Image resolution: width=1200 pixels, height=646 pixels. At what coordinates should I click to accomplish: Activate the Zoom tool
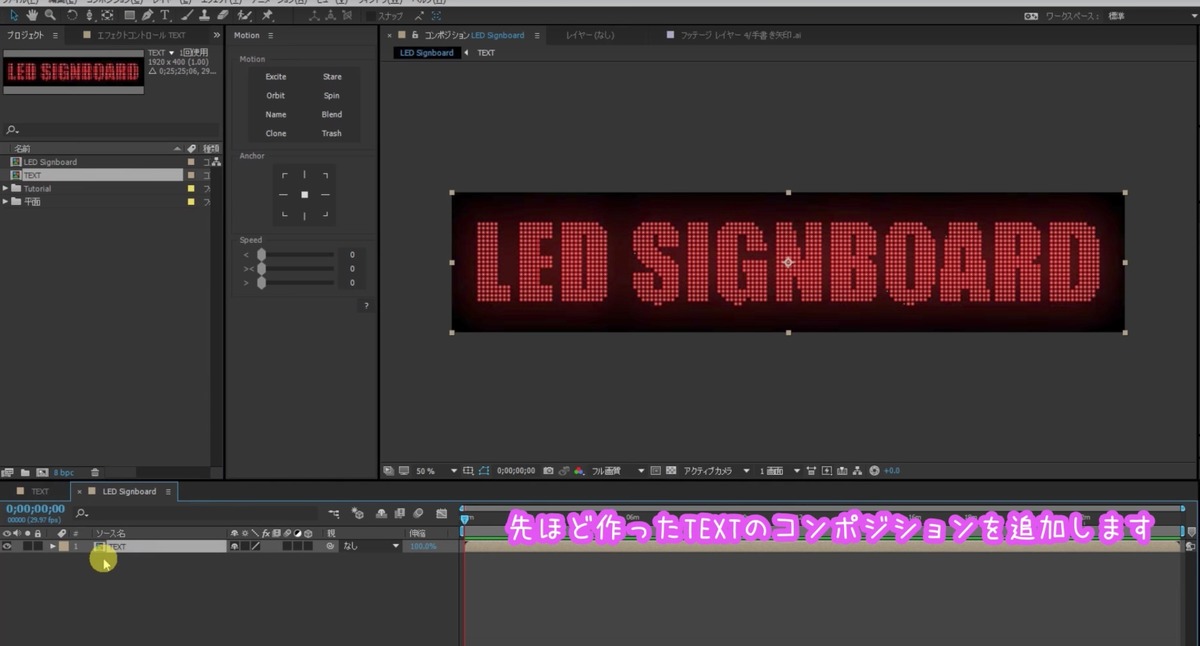[x=50, y=17]
